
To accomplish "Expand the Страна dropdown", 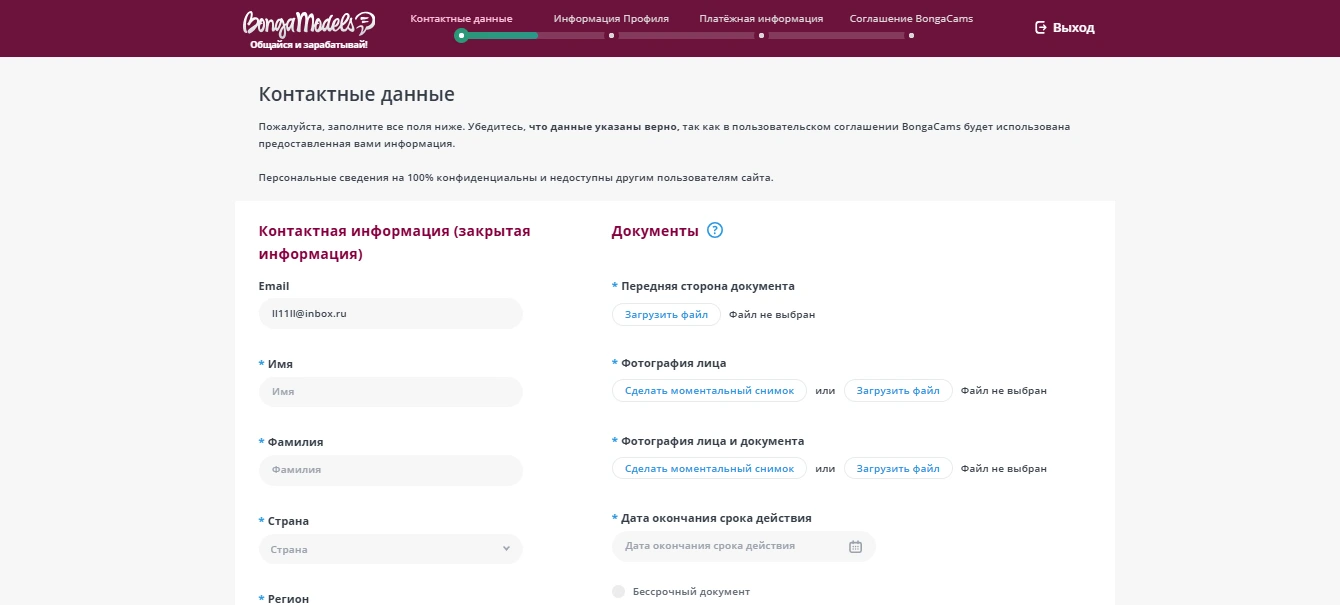I will (x=390, y=549).
